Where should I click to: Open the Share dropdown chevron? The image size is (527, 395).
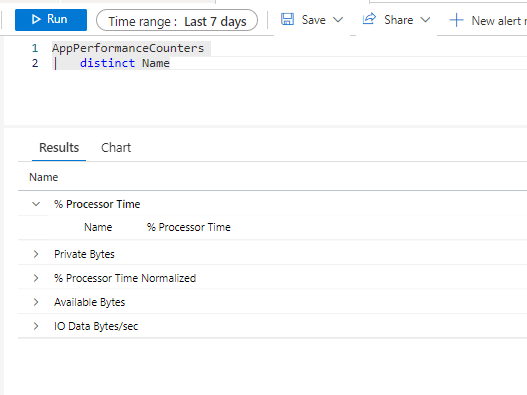[x=425, y=20]
